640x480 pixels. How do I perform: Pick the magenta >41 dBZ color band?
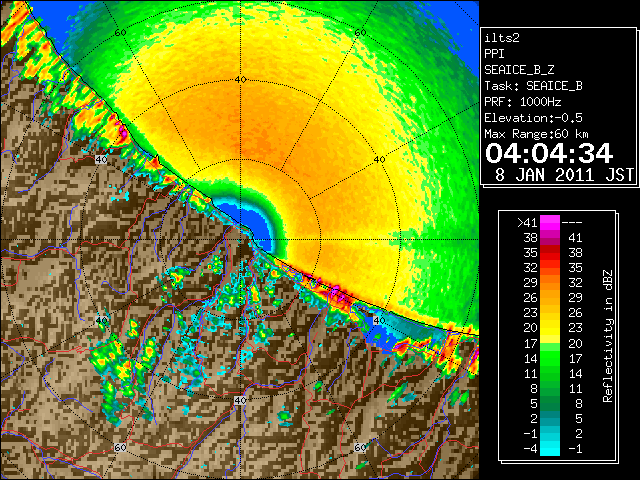(x=550, y=223)
